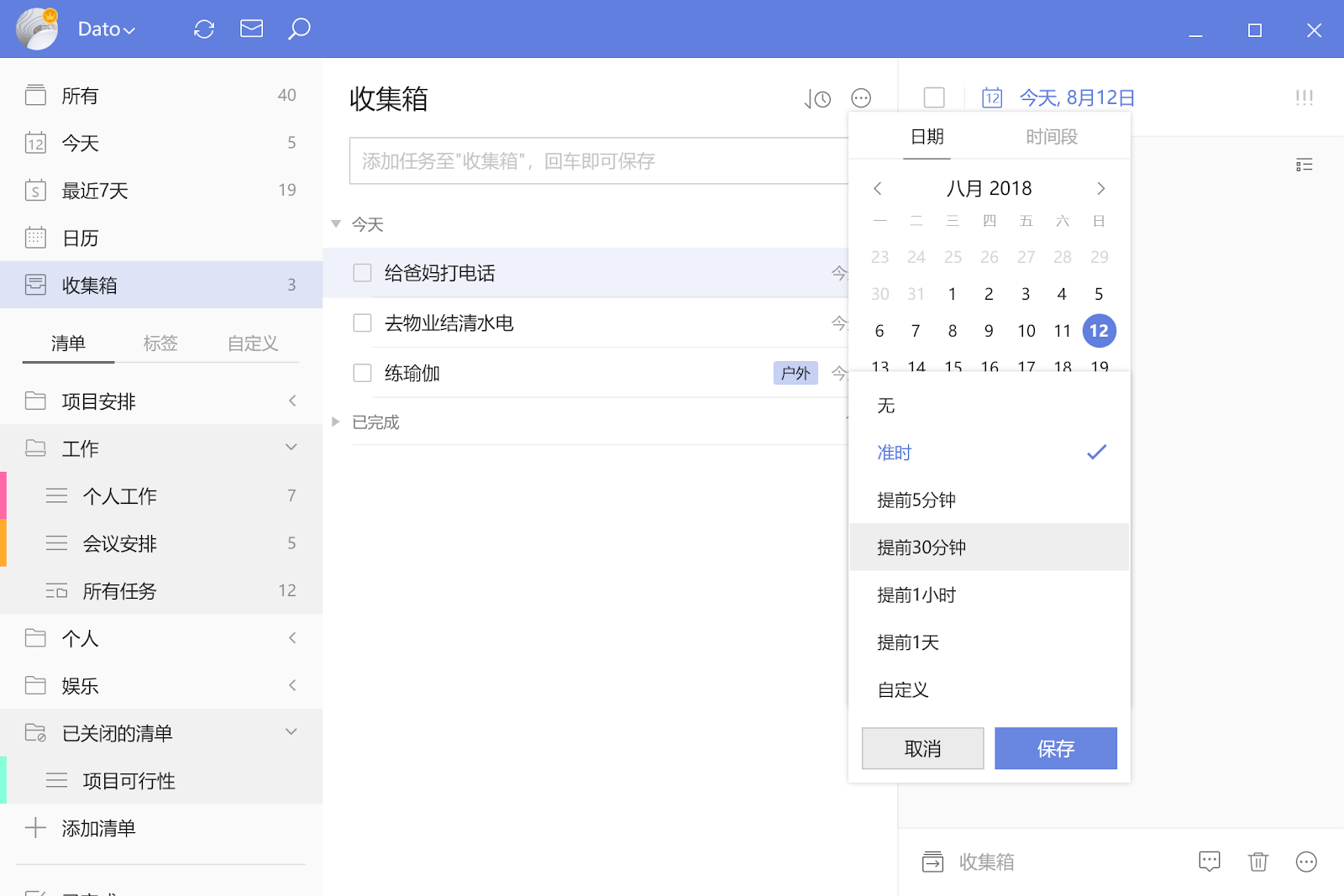The height and width of the screenshot is (896, 1344).
Task: Collapse the 已关闭的清单 folder
Action: point(291,731)
